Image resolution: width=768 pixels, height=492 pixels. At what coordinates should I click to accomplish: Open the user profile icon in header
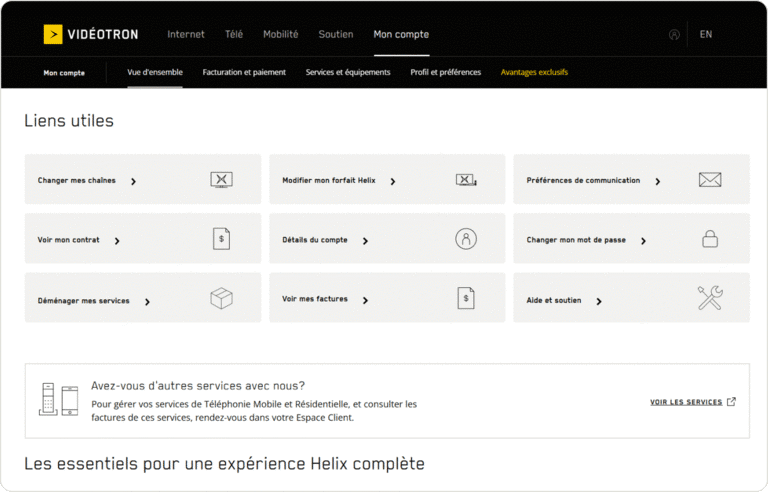[674, 35]
